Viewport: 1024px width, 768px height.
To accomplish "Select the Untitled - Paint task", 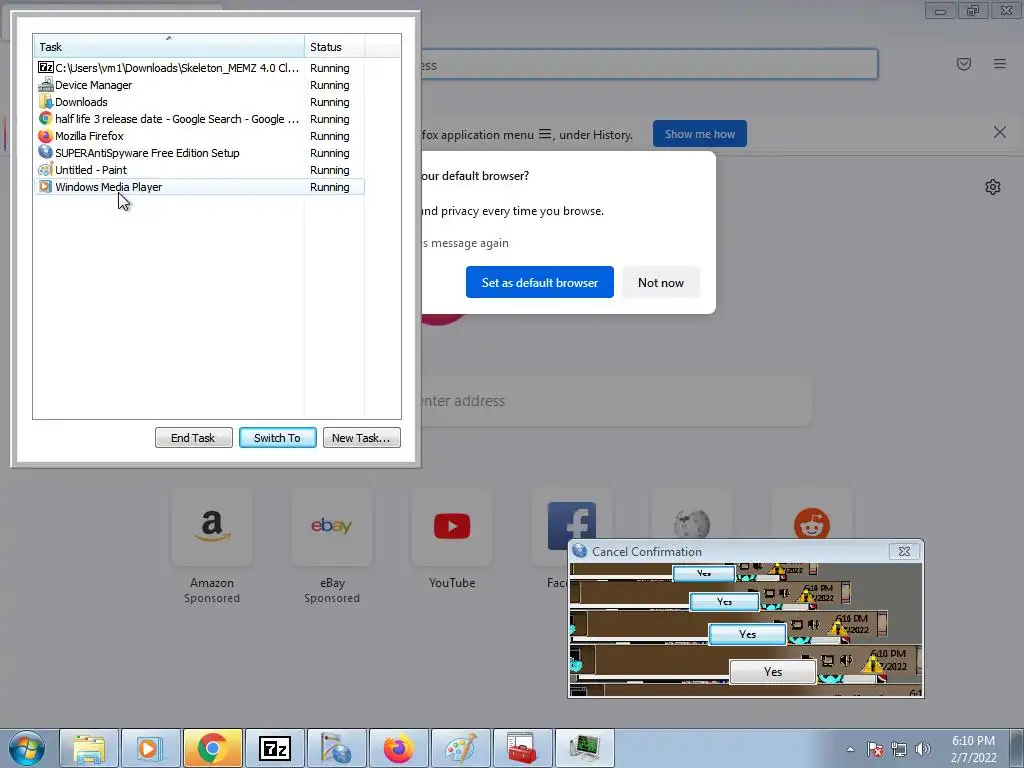I will coord(199,170).
